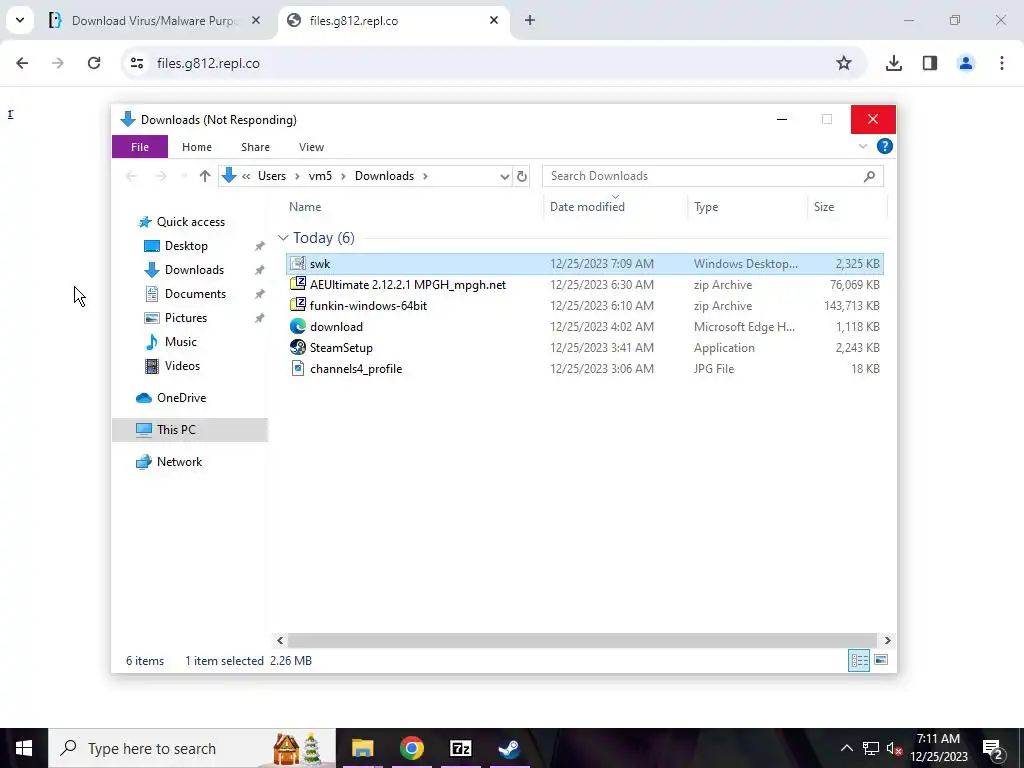The width and height of the screenshot is (1024, 768).
Task: Select the files.g812.repl.co Chrome tab
Action: 392,21
